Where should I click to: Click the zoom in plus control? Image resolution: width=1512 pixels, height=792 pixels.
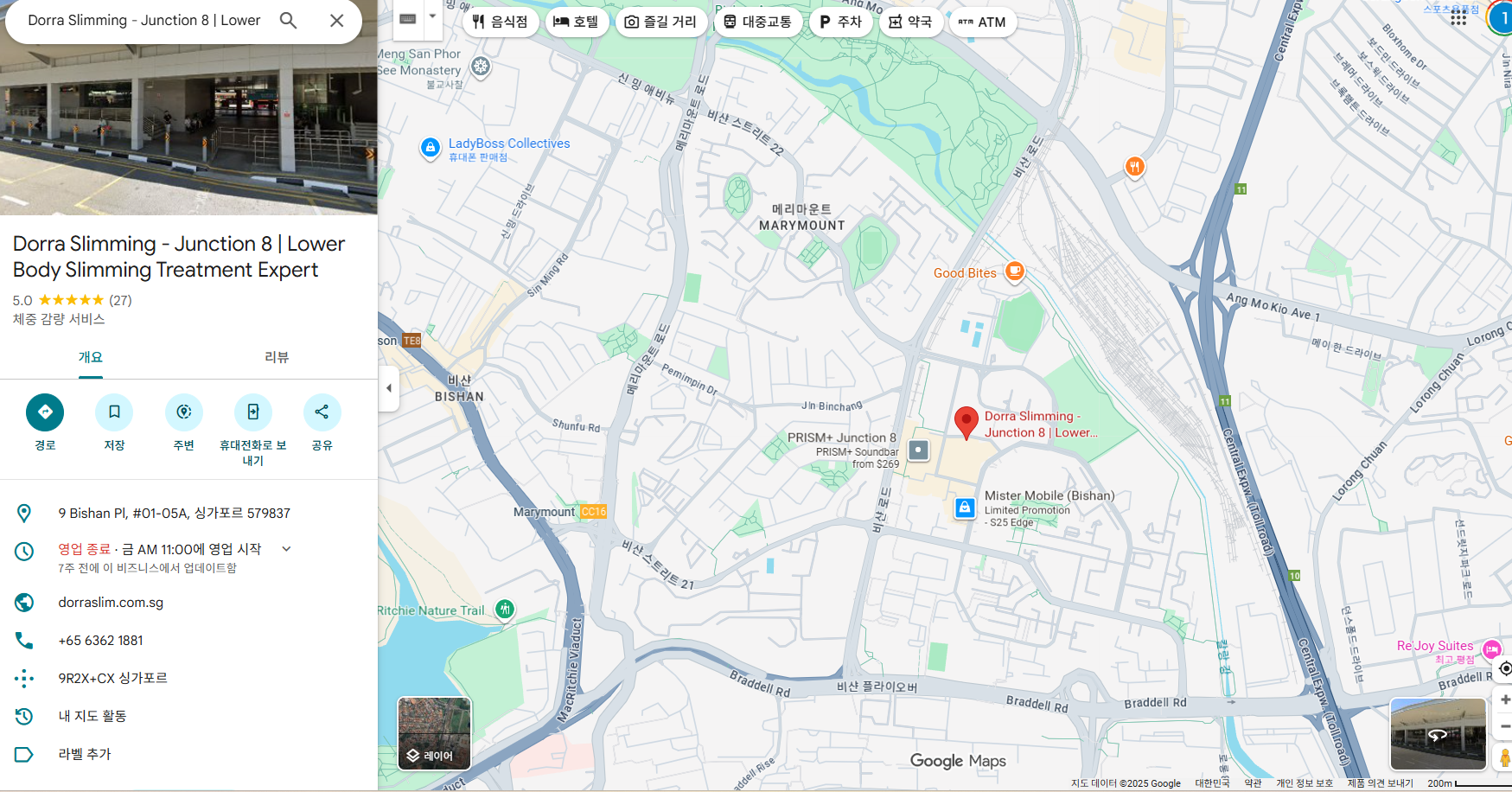pos(1505,699)
